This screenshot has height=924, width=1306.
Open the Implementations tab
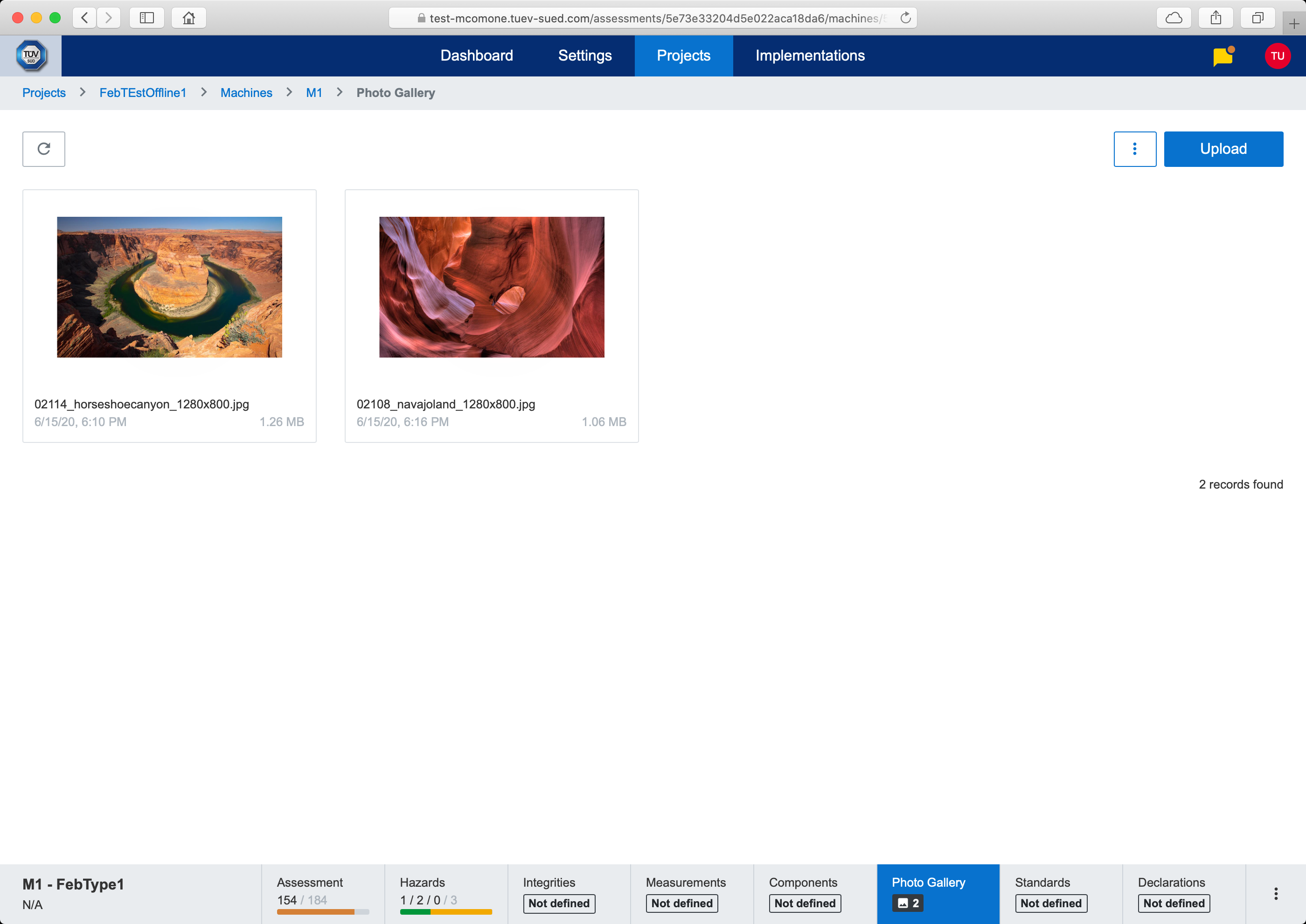pyautogui.click(x=810, y=56)
